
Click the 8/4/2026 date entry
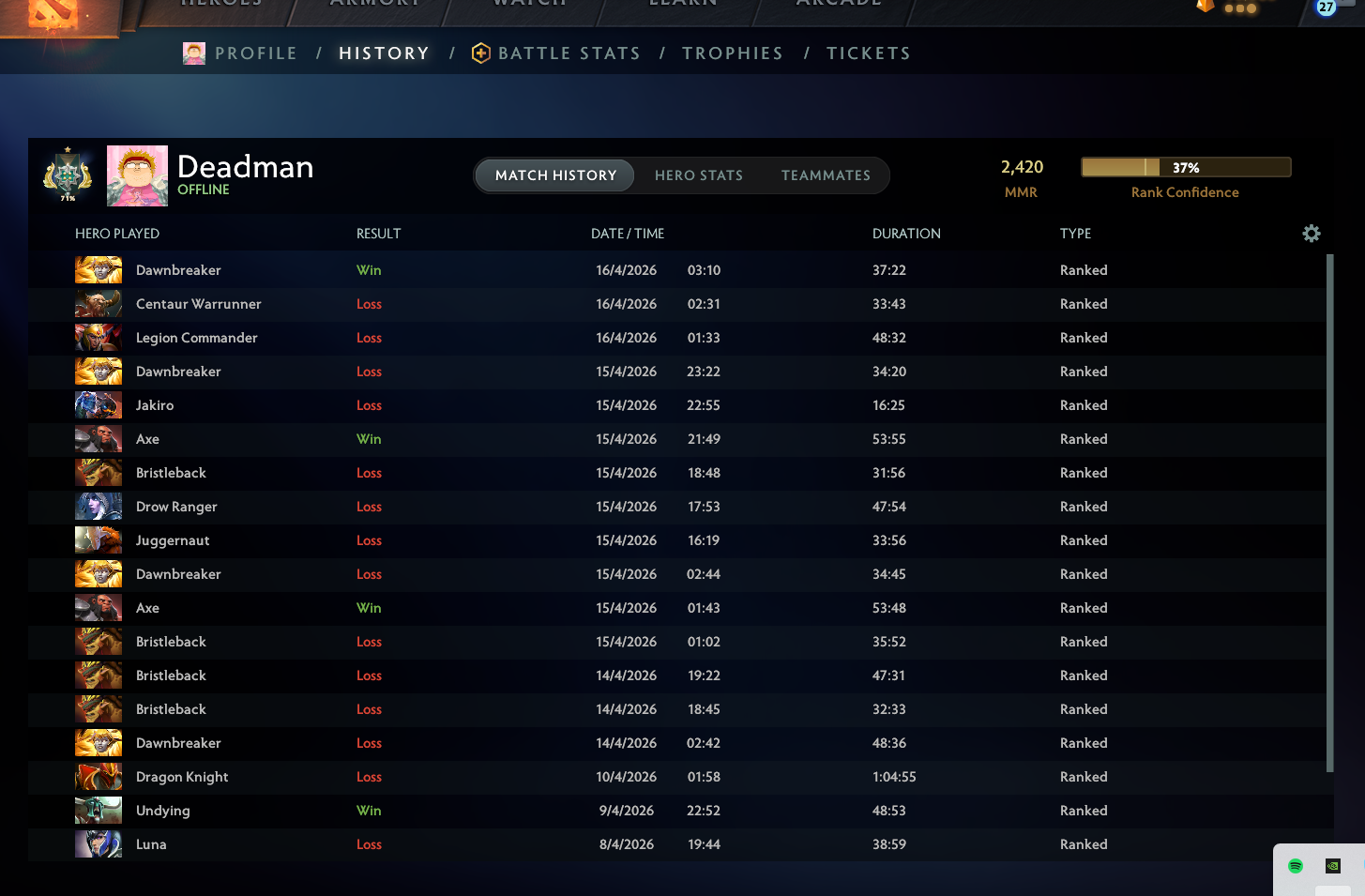click(x=627, y=844)
